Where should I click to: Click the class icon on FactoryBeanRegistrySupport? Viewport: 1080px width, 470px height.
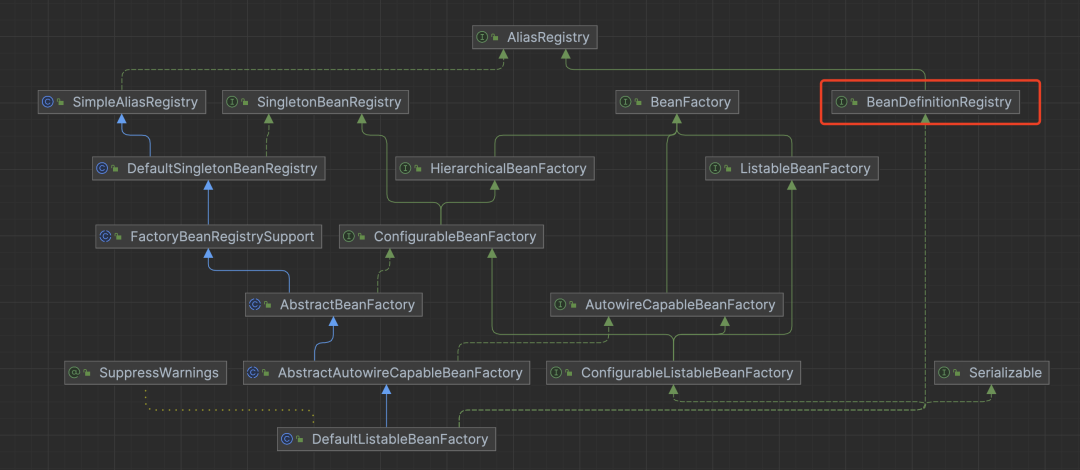coord(105,237)
